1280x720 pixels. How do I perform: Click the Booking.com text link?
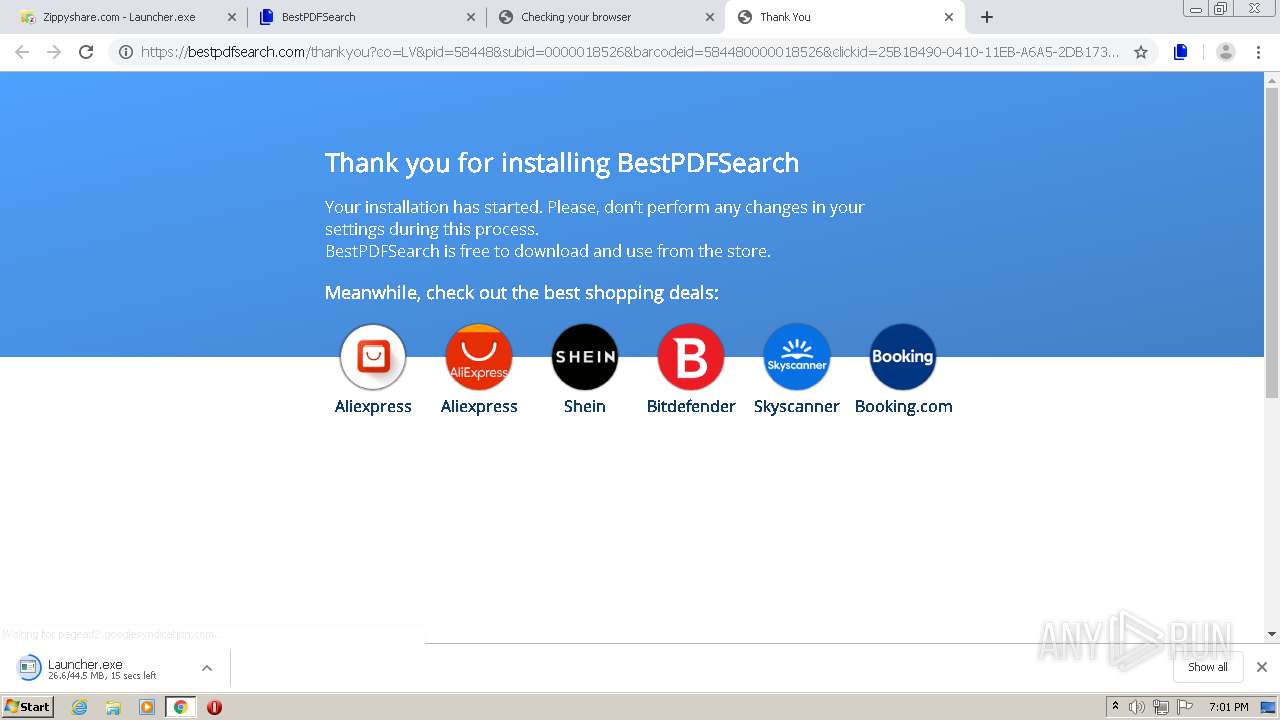[x=903, y=406]
